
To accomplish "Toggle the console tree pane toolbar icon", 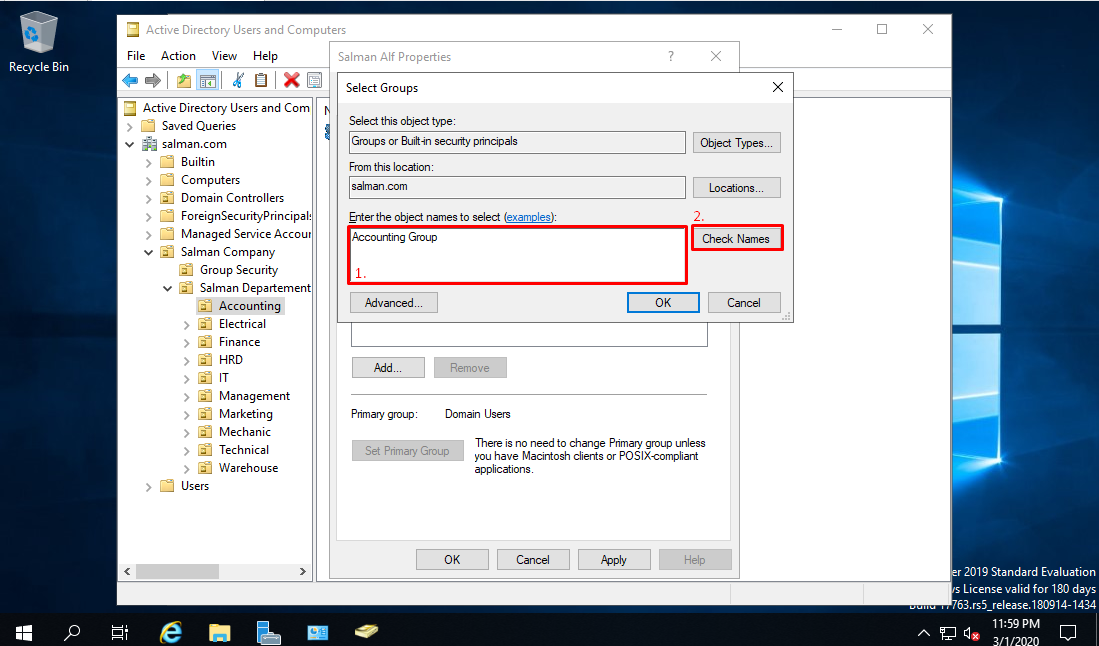I will click(207, 81).
